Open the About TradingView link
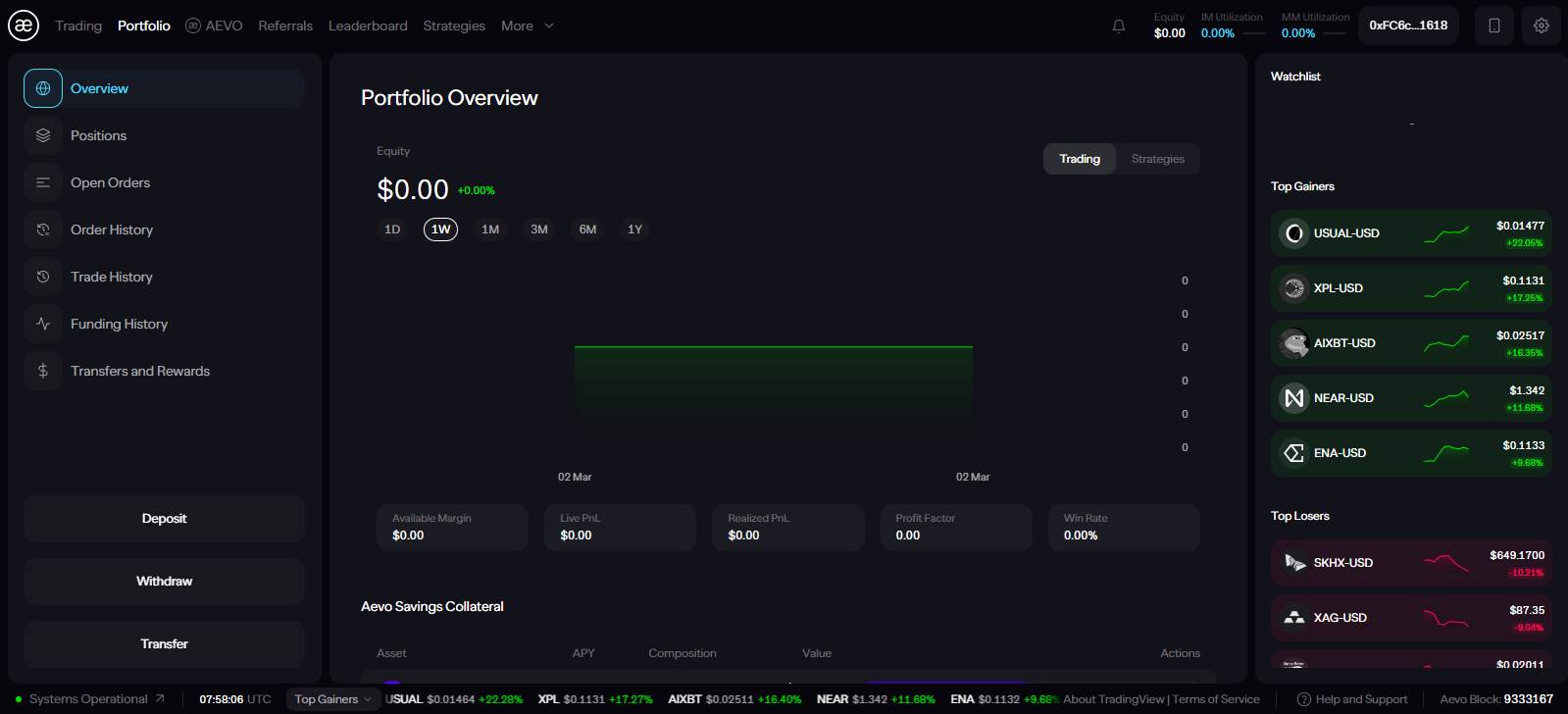1568x714 pixels. click(x=1114, y=699)
